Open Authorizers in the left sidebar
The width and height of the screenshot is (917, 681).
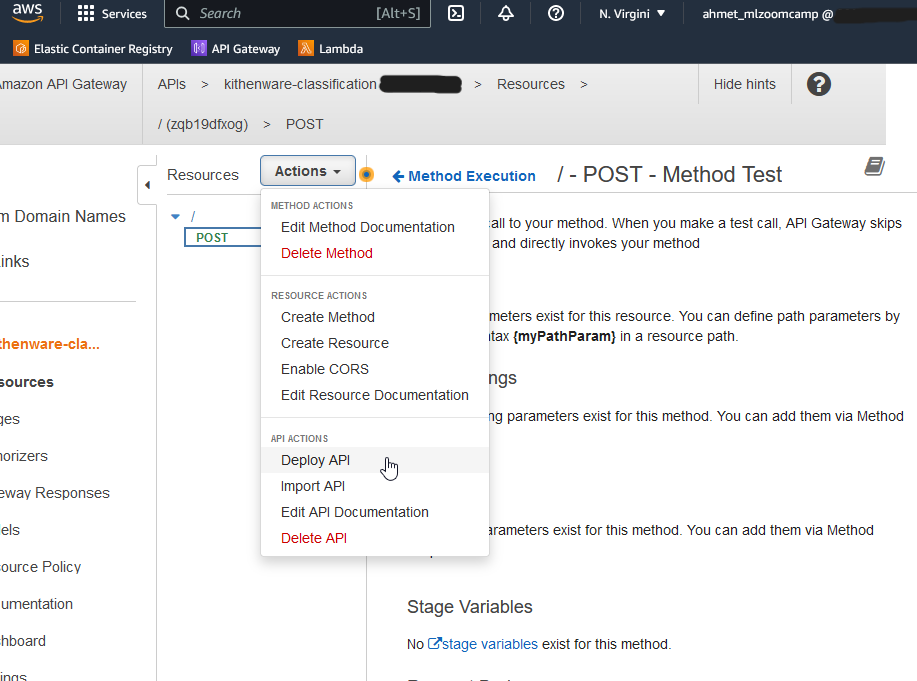click(24, 456)
